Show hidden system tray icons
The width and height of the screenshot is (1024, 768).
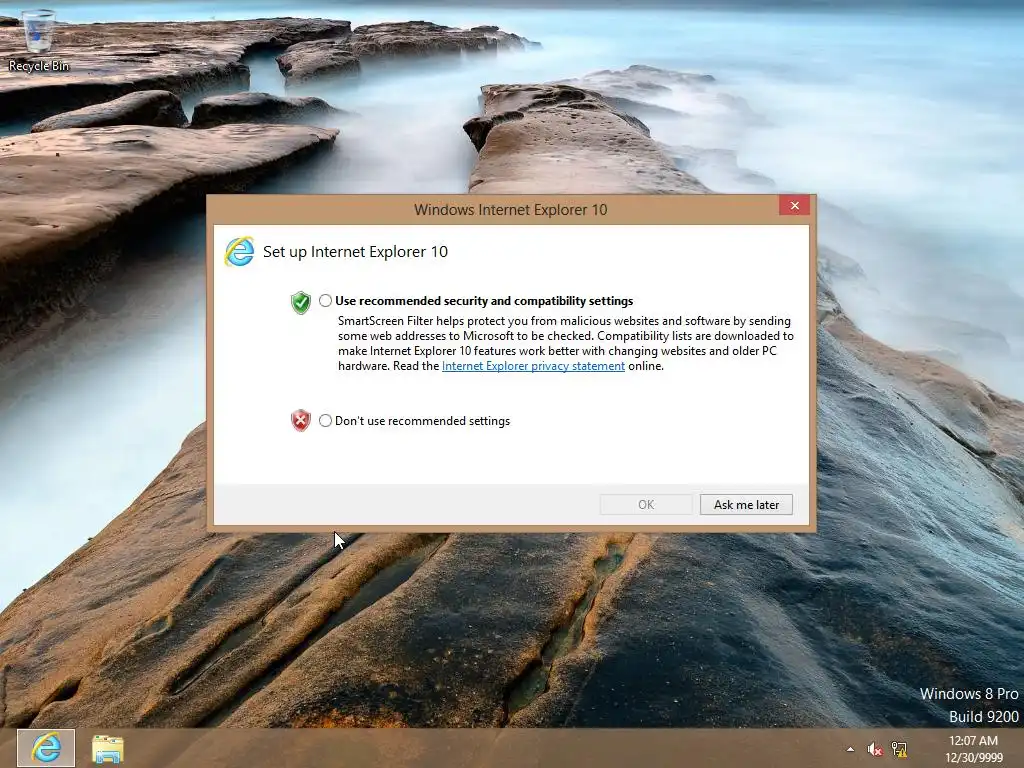[x=850, y=749]
